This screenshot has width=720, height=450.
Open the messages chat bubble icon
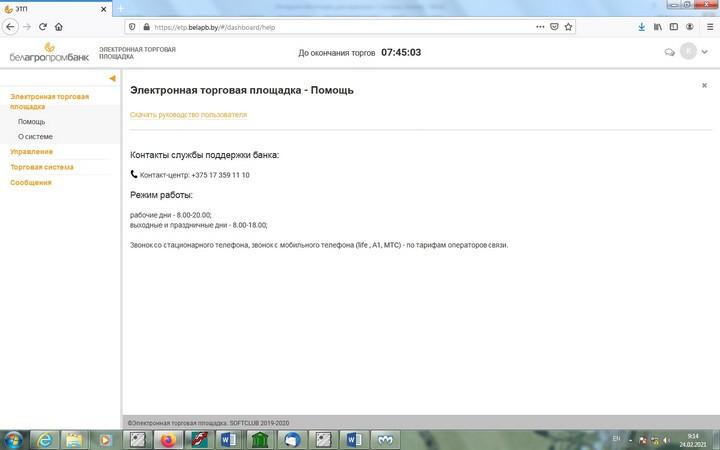pyautogui.click(x=669, y=52)
